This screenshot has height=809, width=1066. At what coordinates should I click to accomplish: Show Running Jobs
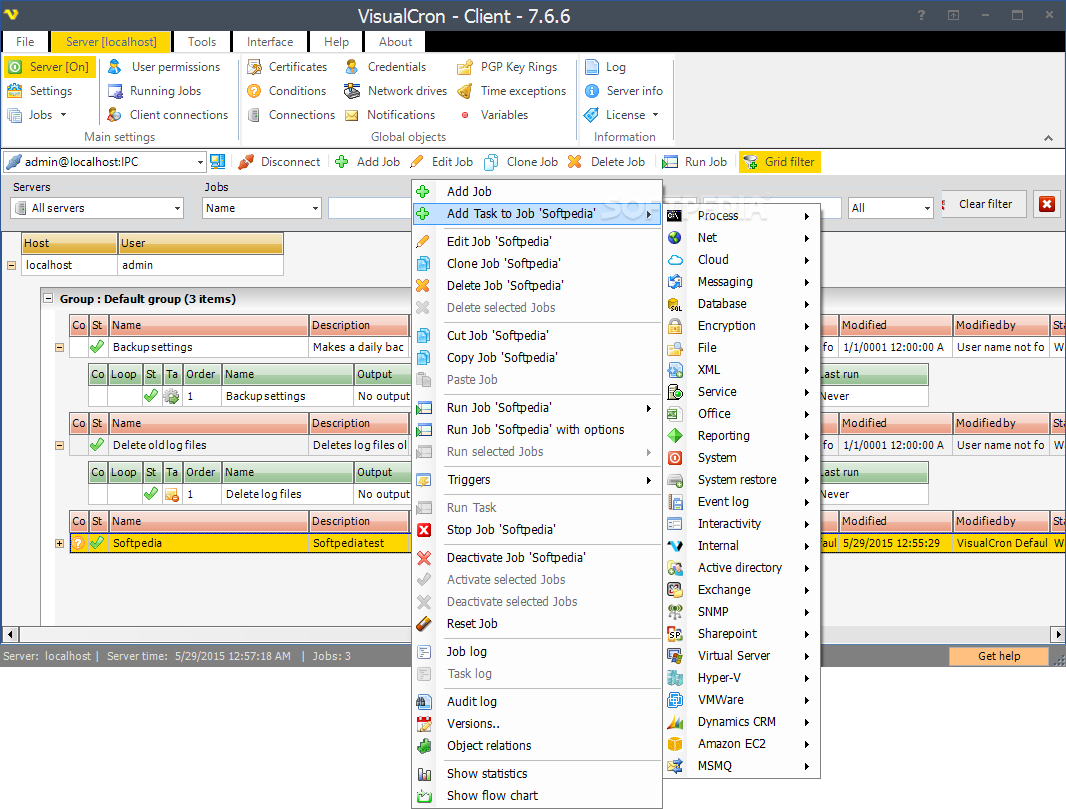coord(154,90)
